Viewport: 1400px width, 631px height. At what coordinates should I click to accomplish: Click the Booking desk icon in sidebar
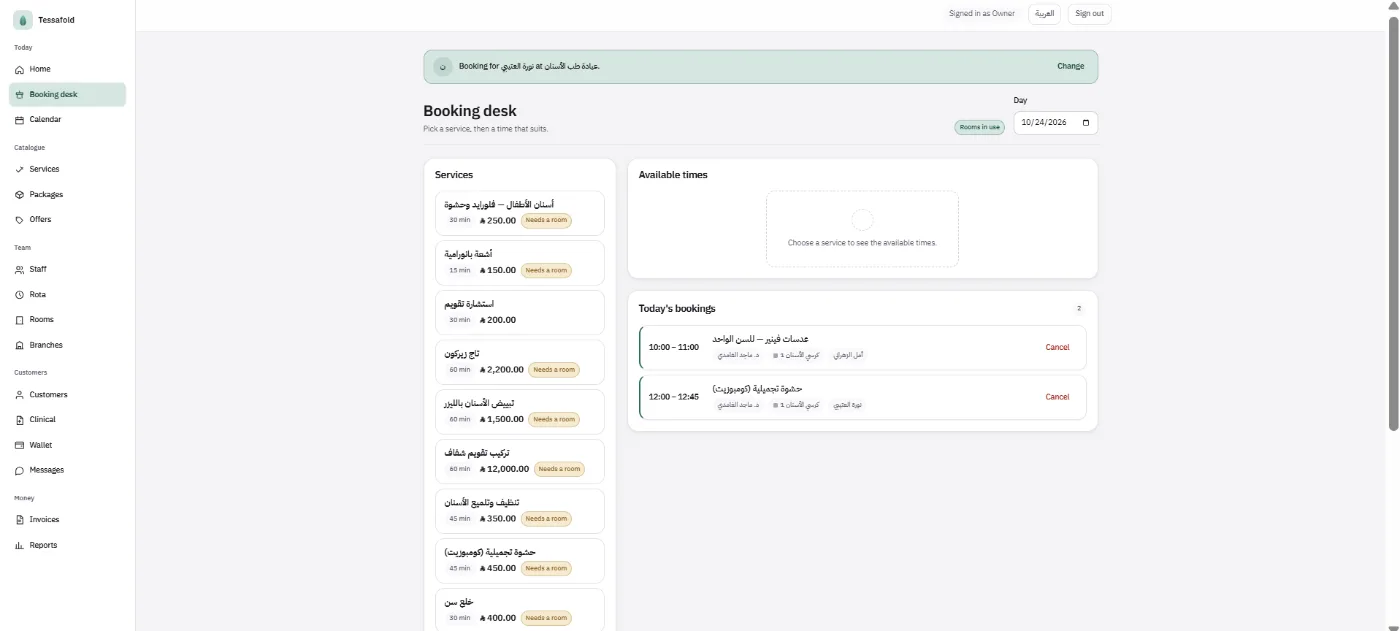pyautogui.click(x=20, y=95)
